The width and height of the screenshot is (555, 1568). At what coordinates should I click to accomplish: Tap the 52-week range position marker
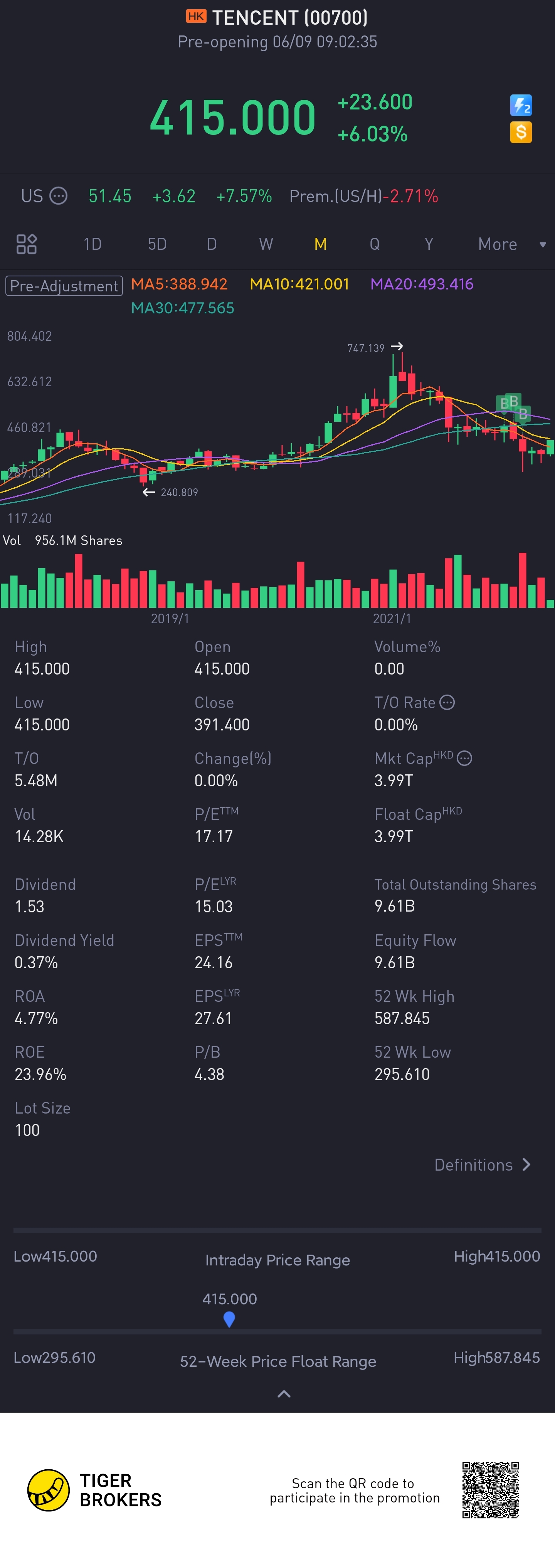229,1319
